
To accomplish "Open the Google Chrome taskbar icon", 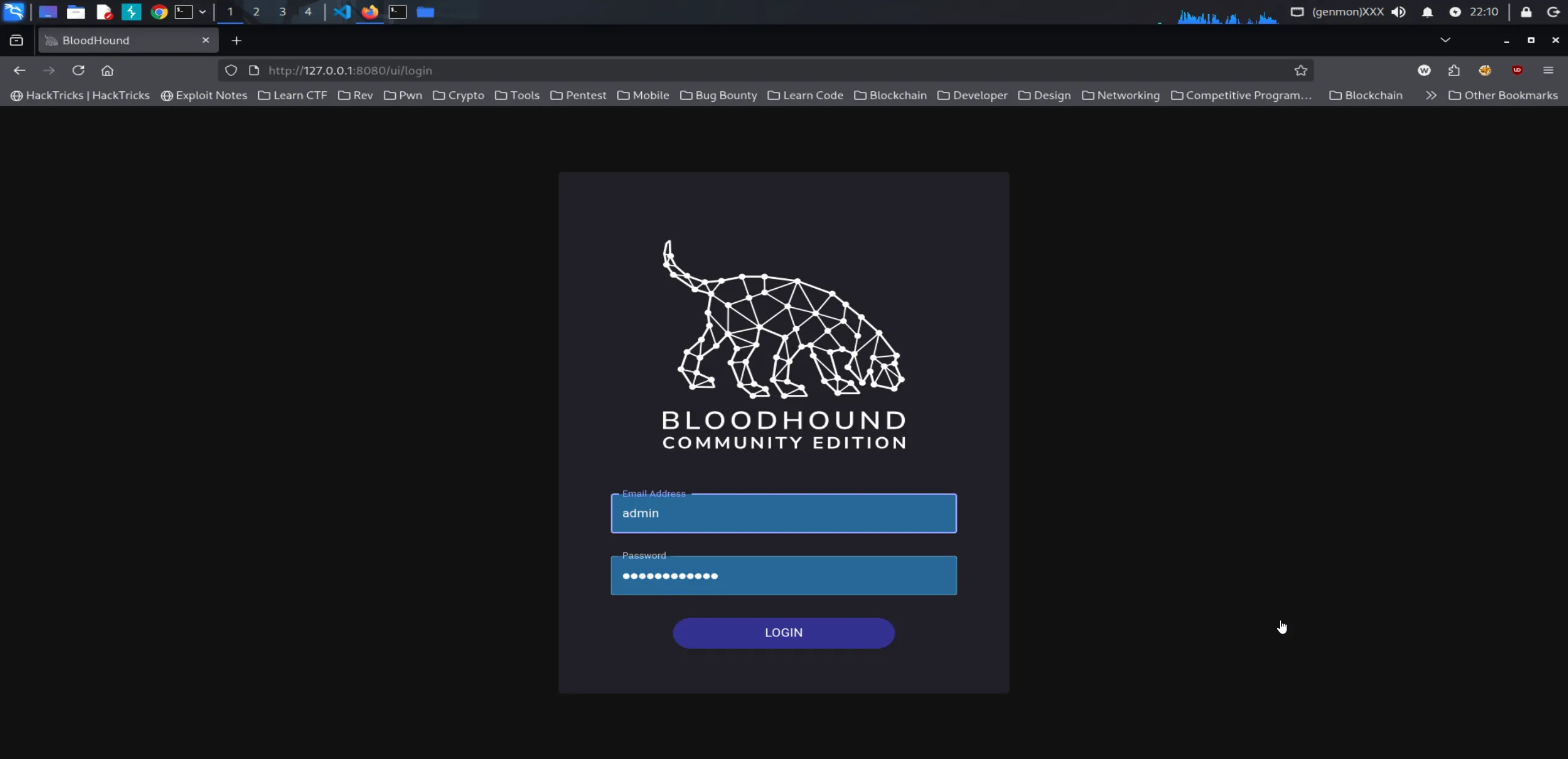I will click(x=159, y=12).
